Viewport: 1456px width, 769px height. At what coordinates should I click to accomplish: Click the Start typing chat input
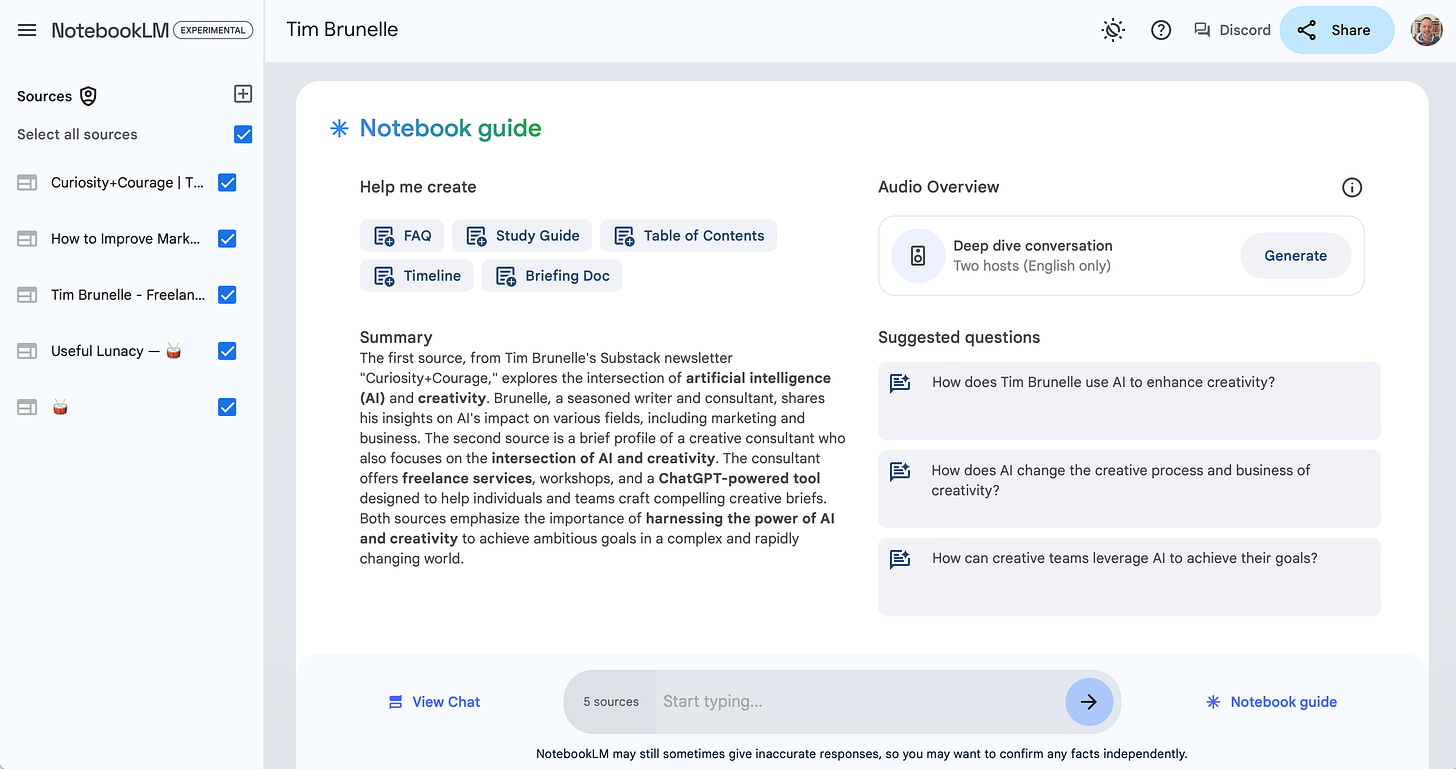pos(860,702)
